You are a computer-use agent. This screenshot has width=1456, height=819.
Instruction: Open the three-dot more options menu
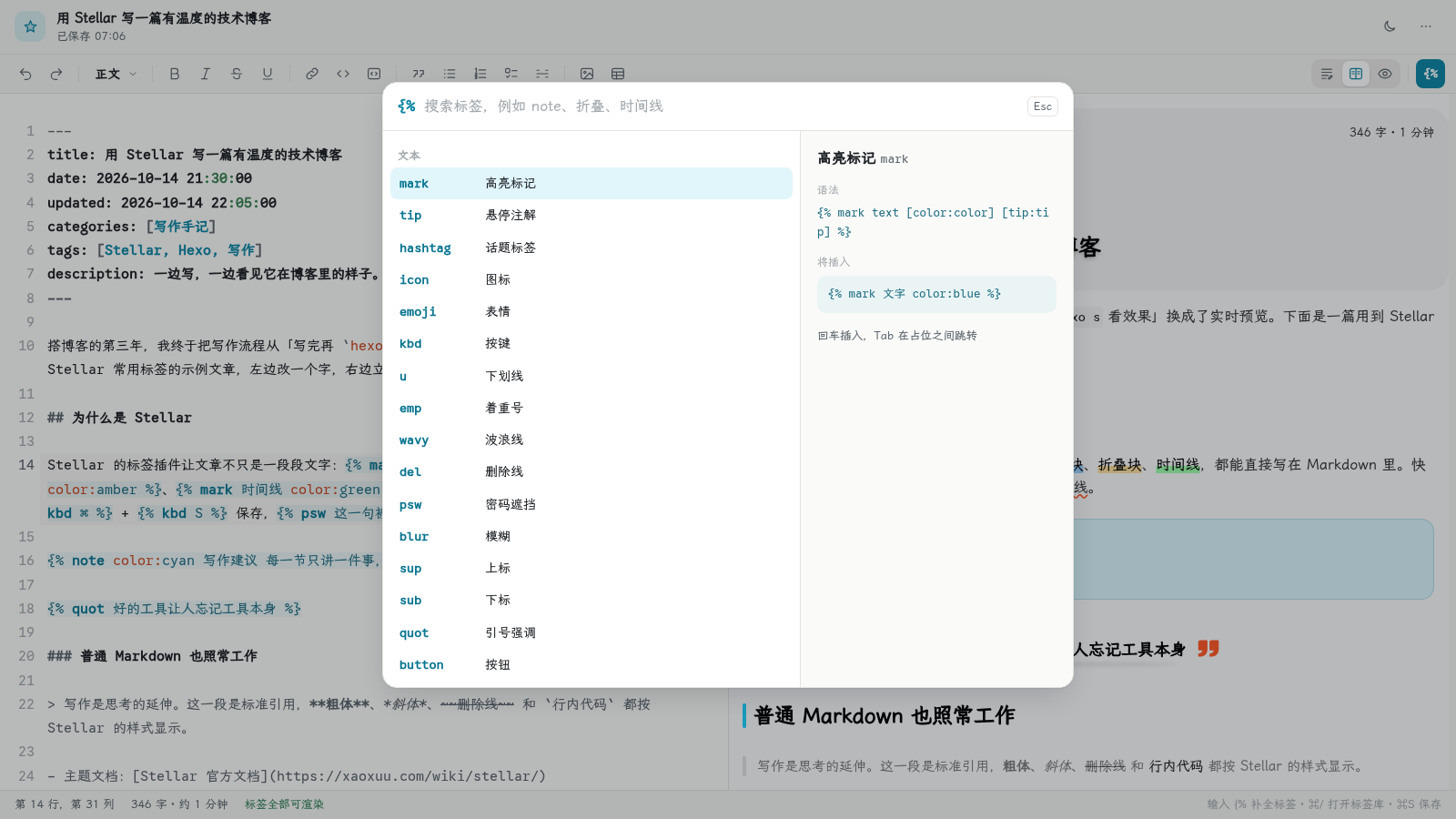point(1426,26)
